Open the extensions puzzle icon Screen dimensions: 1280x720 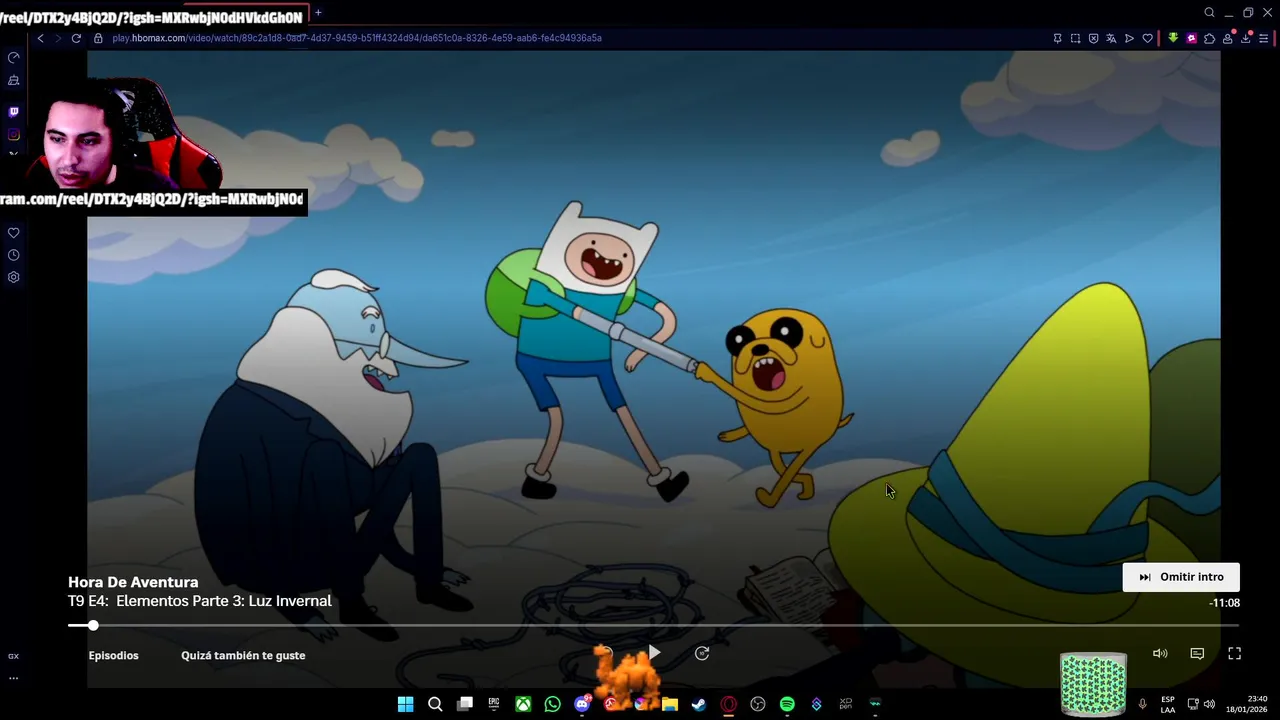pos(1209,38)
